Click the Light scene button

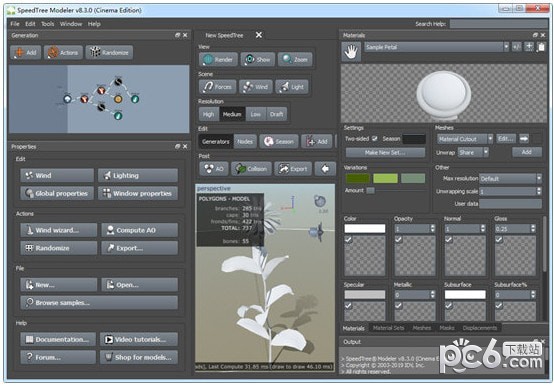coord(292,87)
